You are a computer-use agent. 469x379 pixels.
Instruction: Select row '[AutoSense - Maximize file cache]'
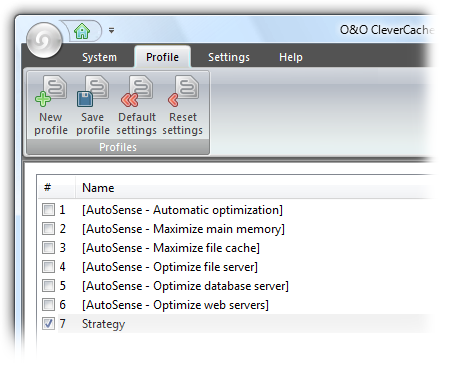click(171, 248)
